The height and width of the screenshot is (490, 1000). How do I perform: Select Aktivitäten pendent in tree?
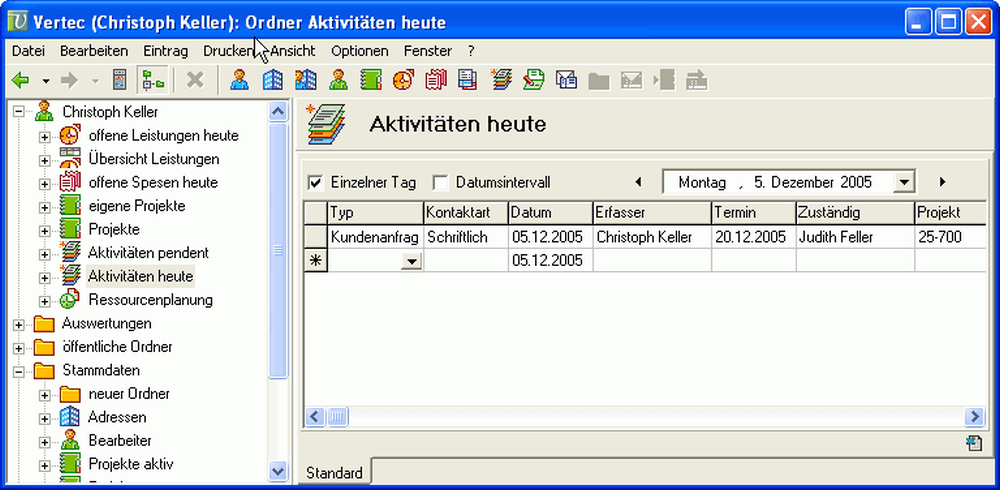tap(149, 253)
